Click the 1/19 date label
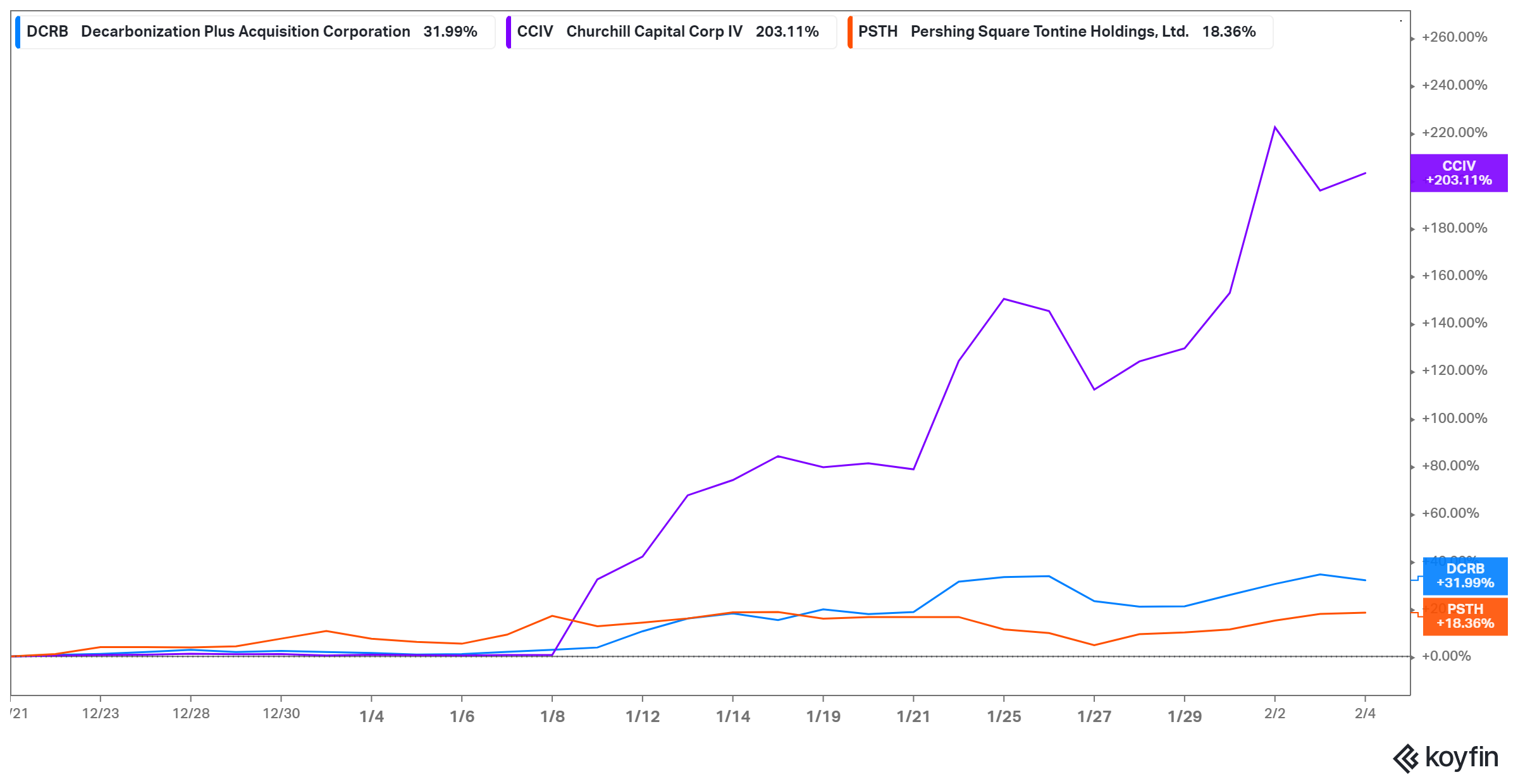The image size is (1518, 784). click(824, 716)
